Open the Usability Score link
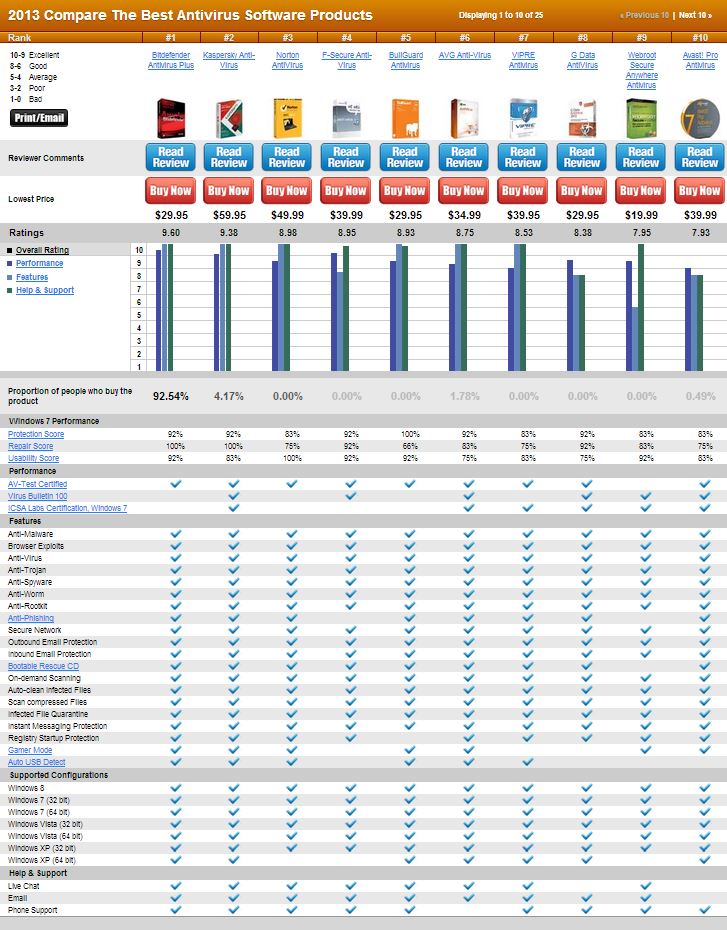Image resolution: width=727 pixels, height=930 pixels. [x=34, y=458]
